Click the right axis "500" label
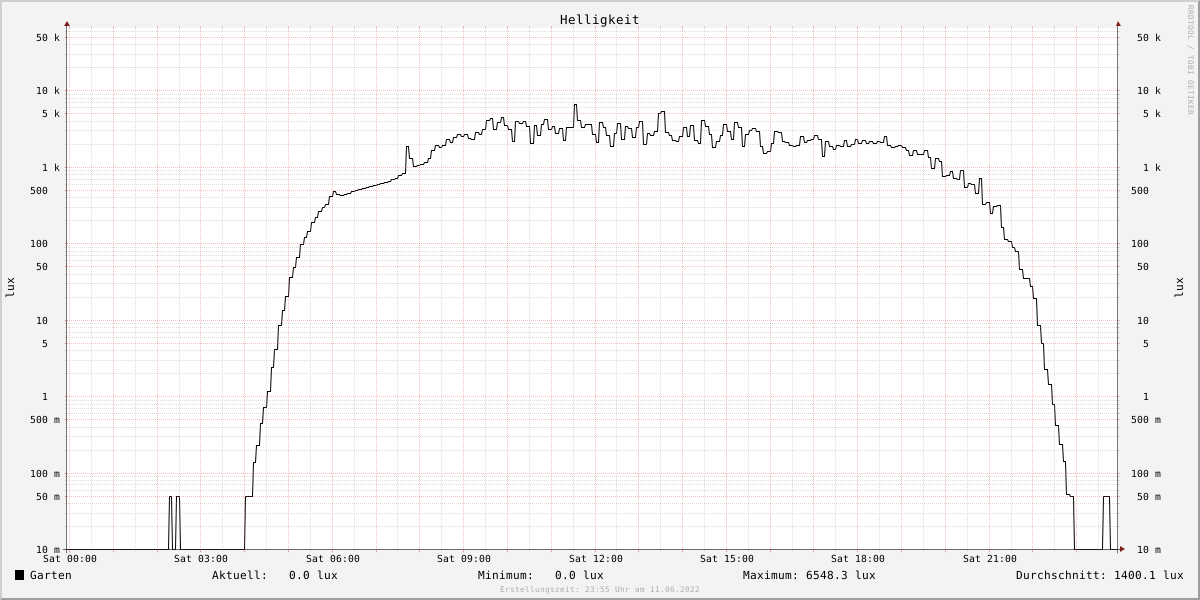The height and width of the screenshot is (600, 1200). pyautogui.click(x=1140, y=191)
